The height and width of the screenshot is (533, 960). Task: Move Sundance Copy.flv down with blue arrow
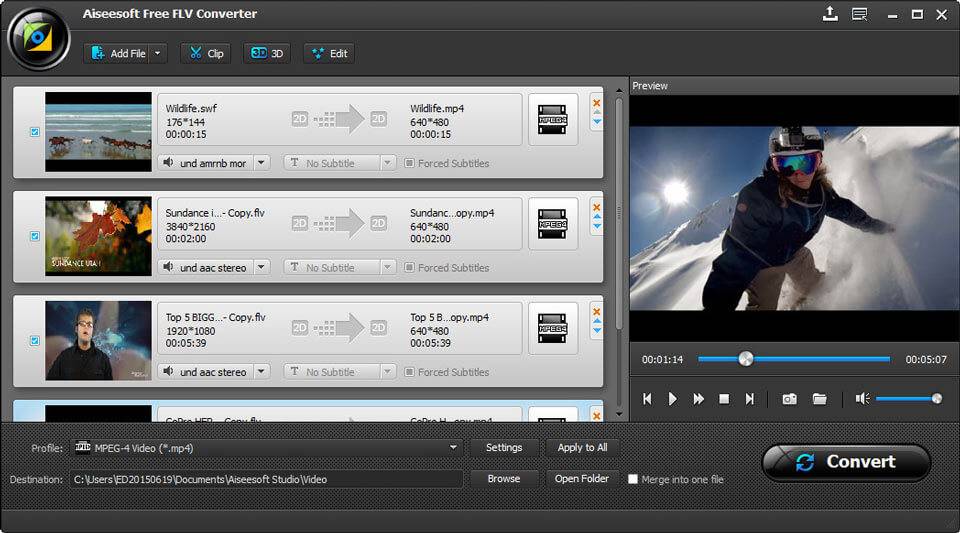coord(596,227)
